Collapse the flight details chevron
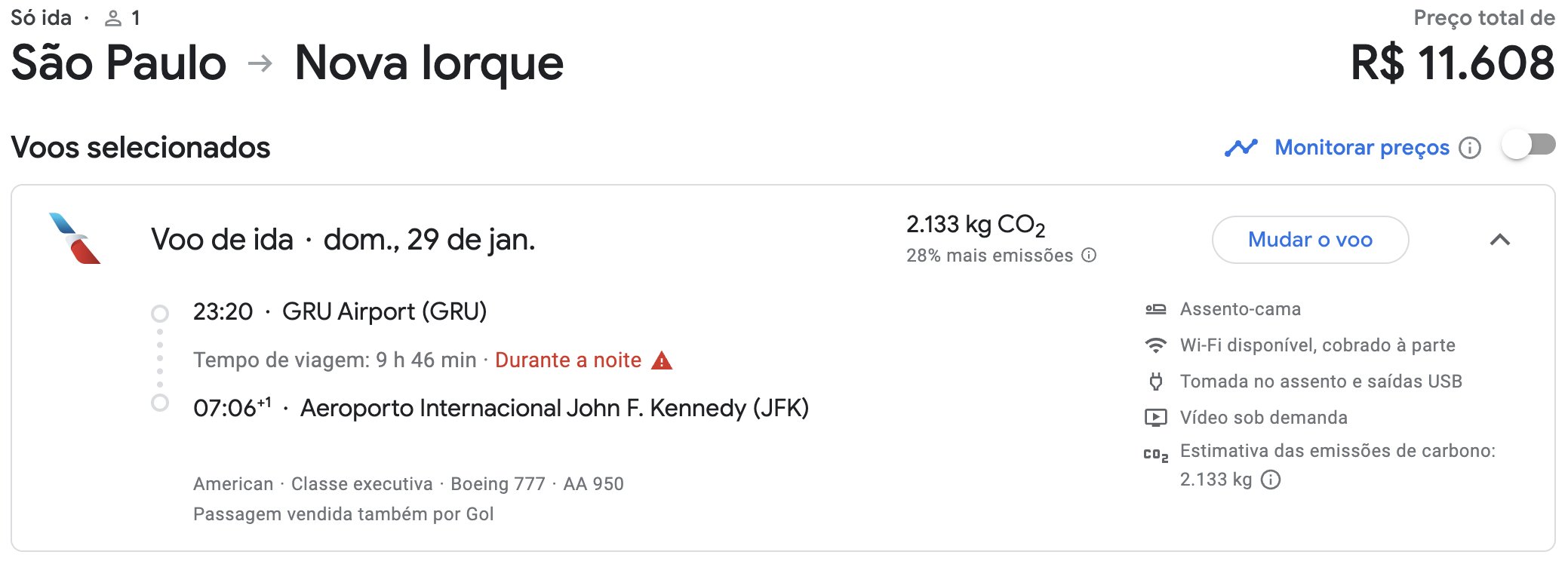The height and width of the screenshot is (564, 1568). 1500,240
